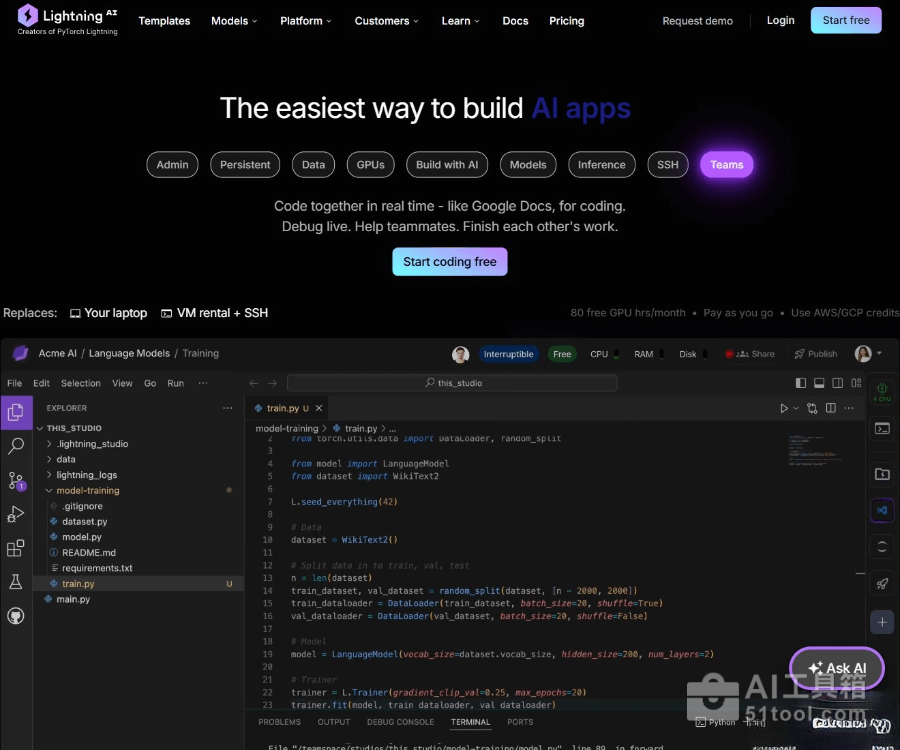Click the this_studio search input field

pyautogui.click(x=452, y=383)
